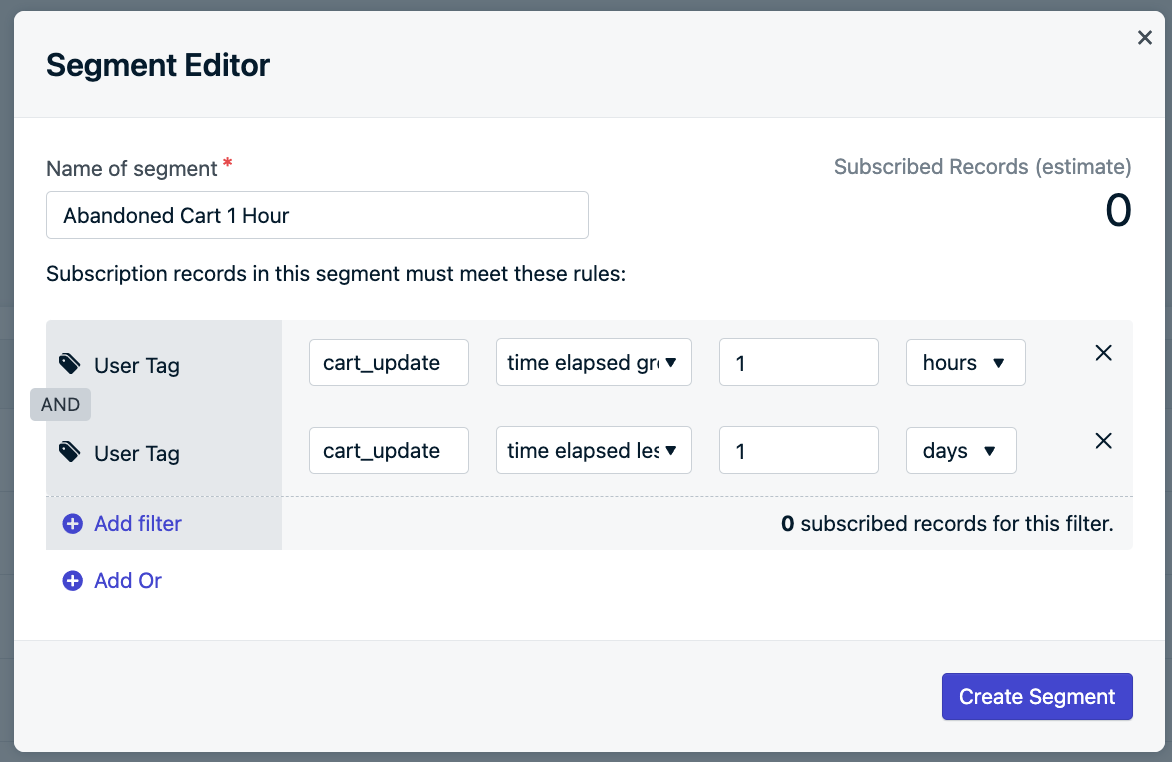The image size is (1172, 762).
Task: Delete the second filter row using days
Action: coord(1103,441)
